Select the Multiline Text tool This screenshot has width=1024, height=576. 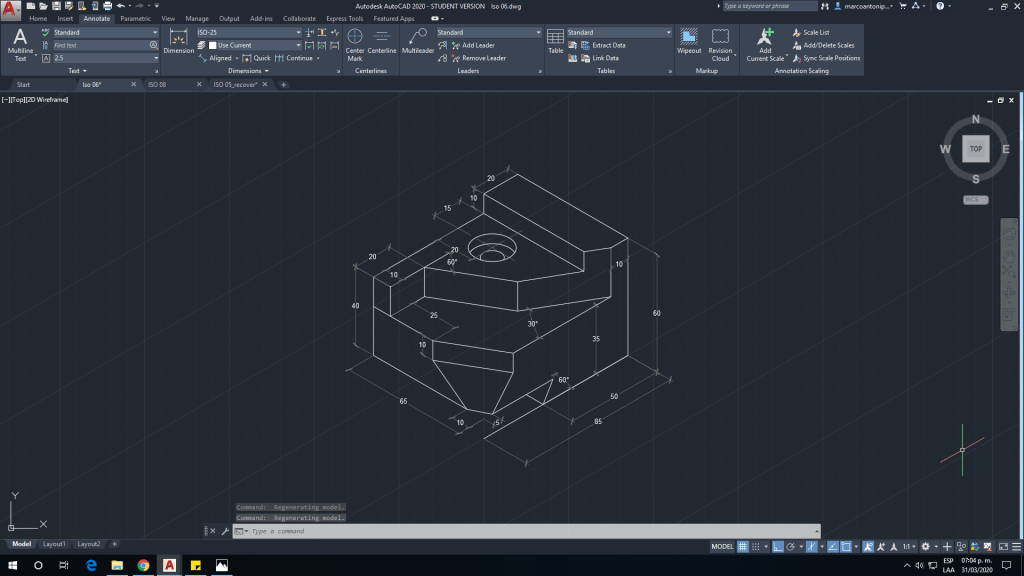pos(20,44)
